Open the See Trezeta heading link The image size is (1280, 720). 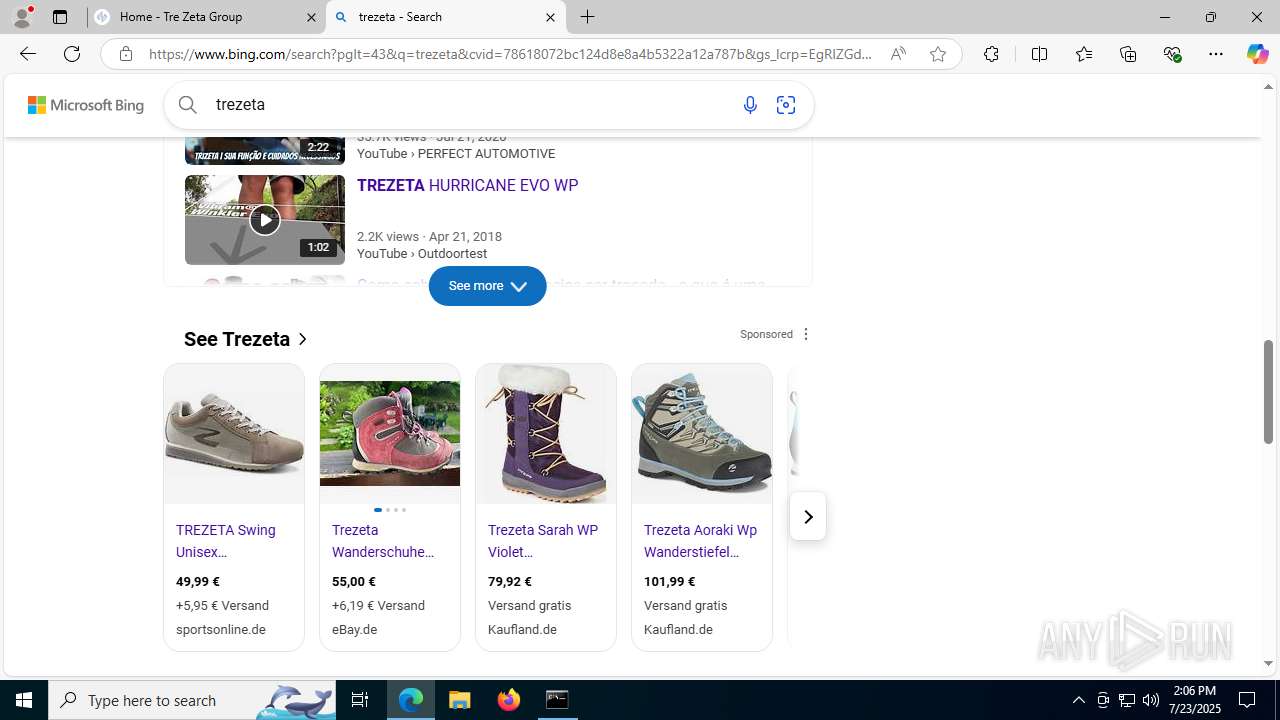click(x=246, y=339)
